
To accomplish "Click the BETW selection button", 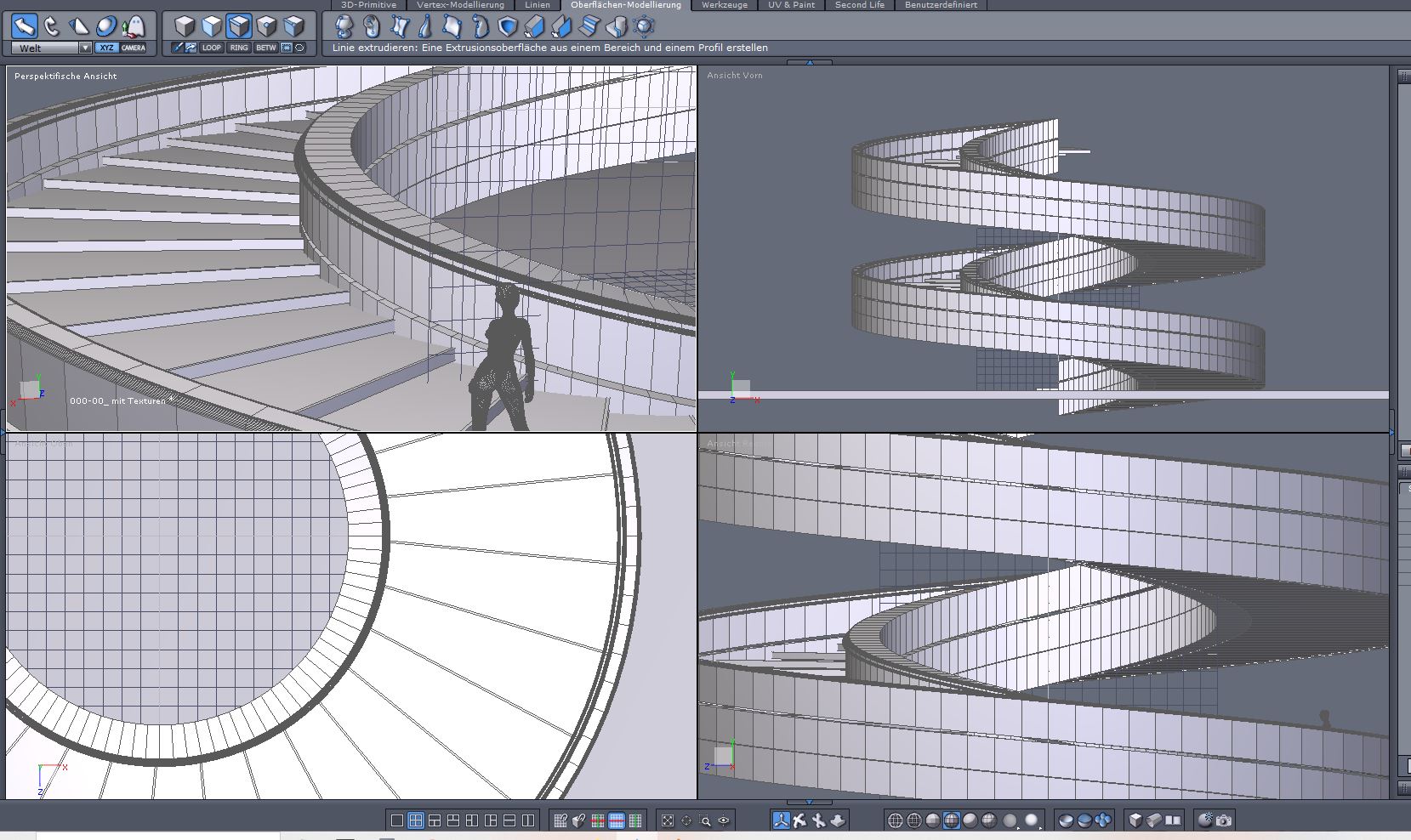I will (265, 48).
